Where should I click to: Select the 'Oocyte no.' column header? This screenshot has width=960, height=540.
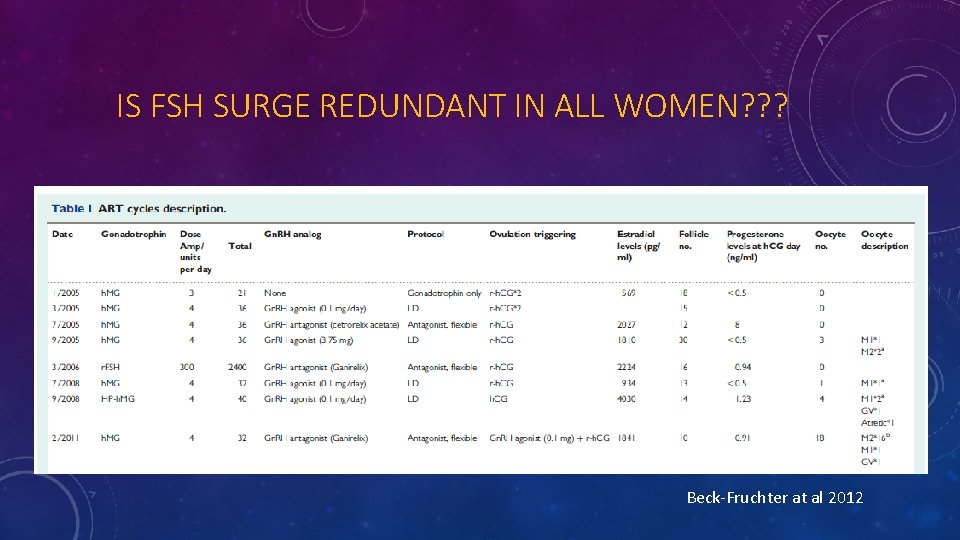[830, 240]
